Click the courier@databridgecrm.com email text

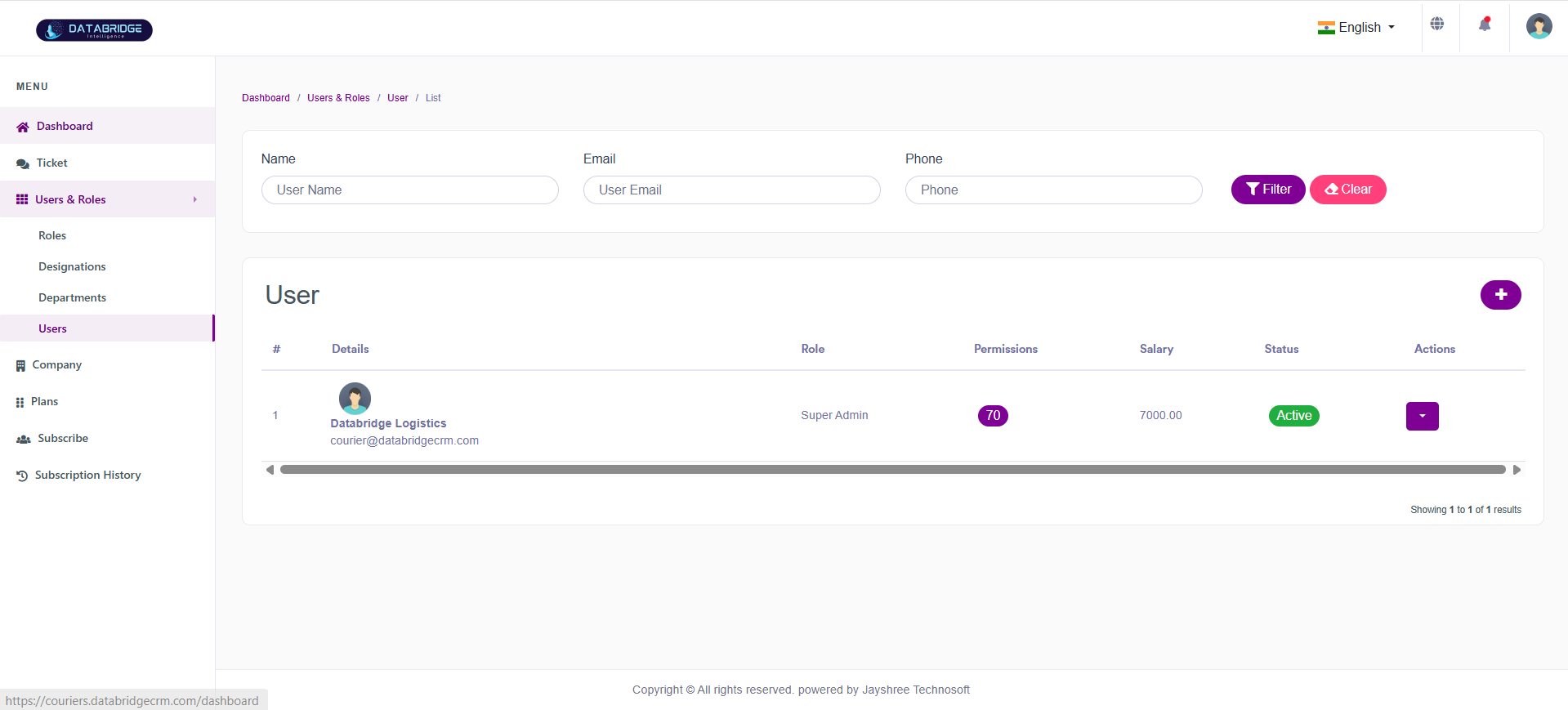coord(404,440)
